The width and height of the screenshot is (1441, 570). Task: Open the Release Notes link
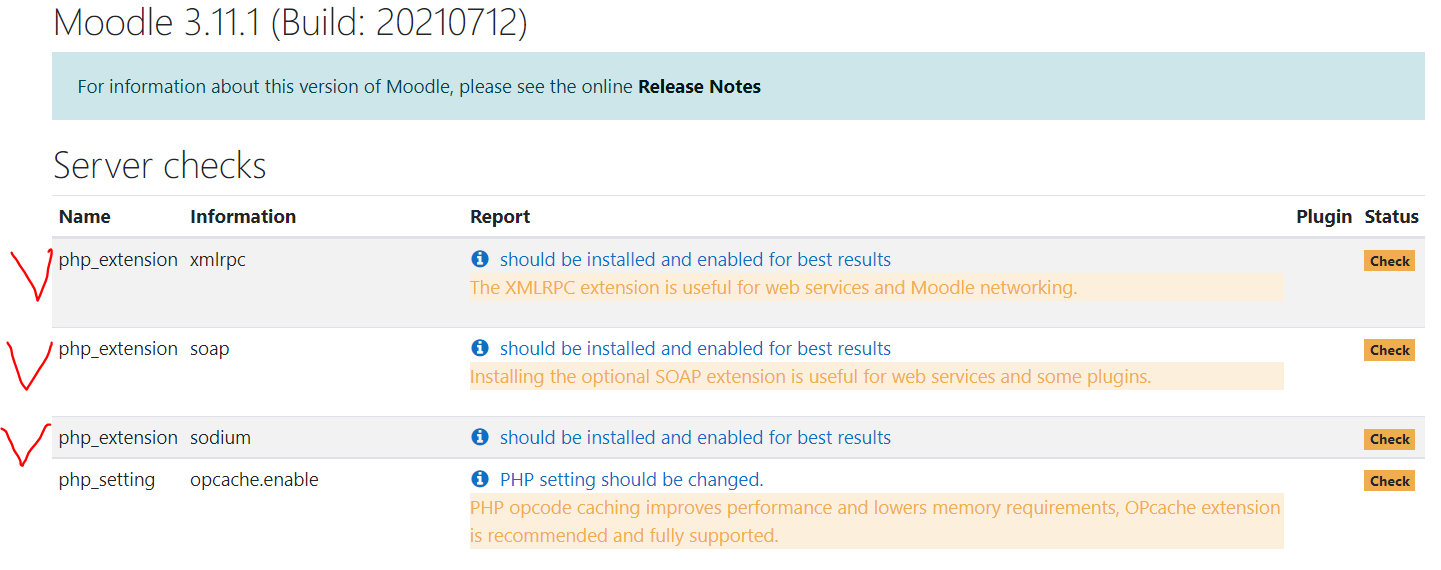click(699, 87)
